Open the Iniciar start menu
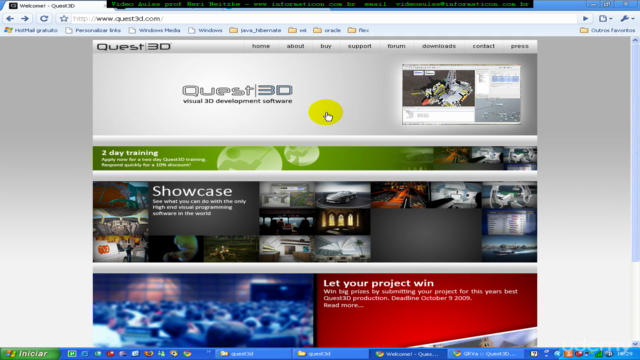This screenshot has height=360, width=640. (30, 353)
